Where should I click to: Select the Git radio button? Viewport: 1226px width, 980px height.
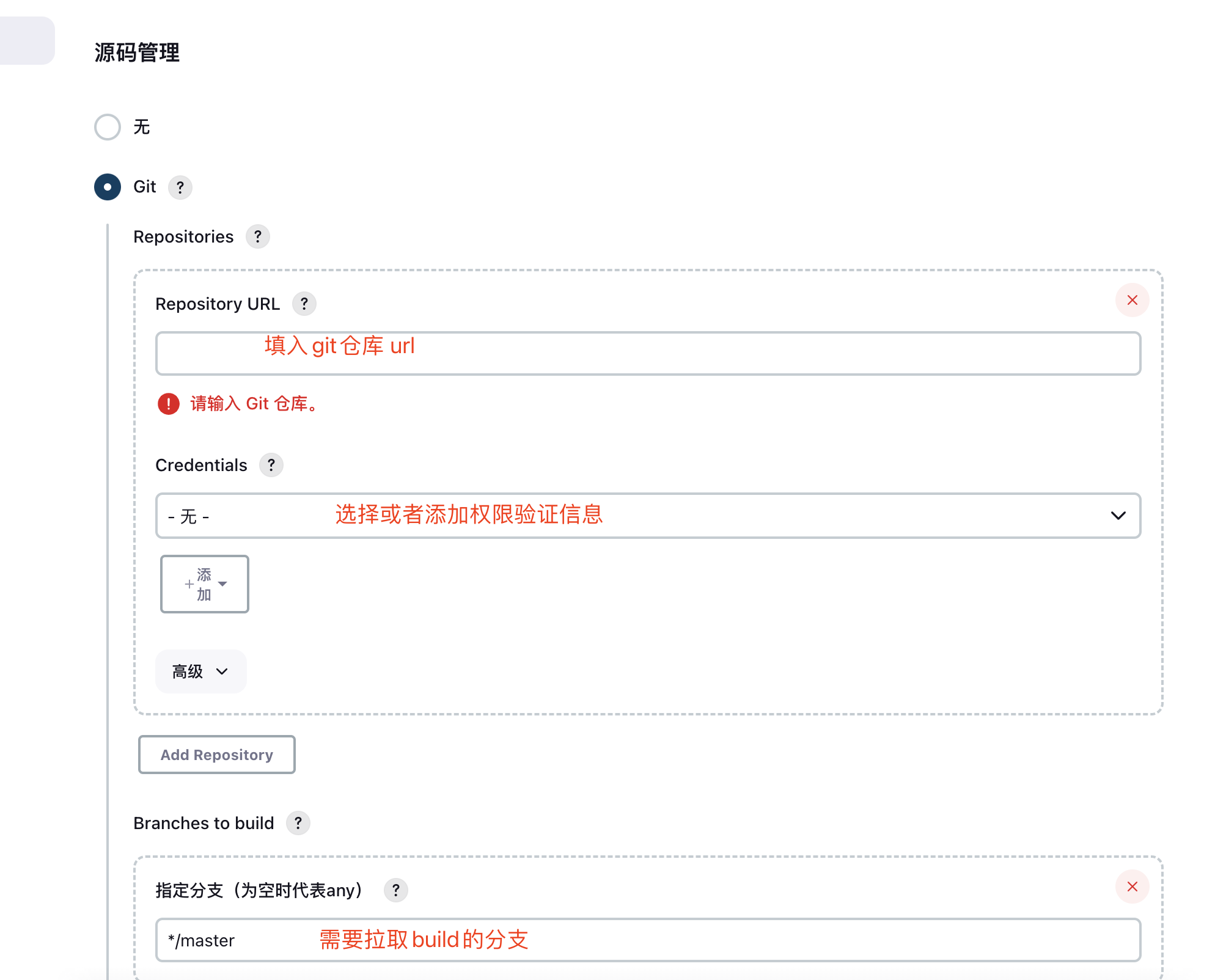click(x=108, y=187)
